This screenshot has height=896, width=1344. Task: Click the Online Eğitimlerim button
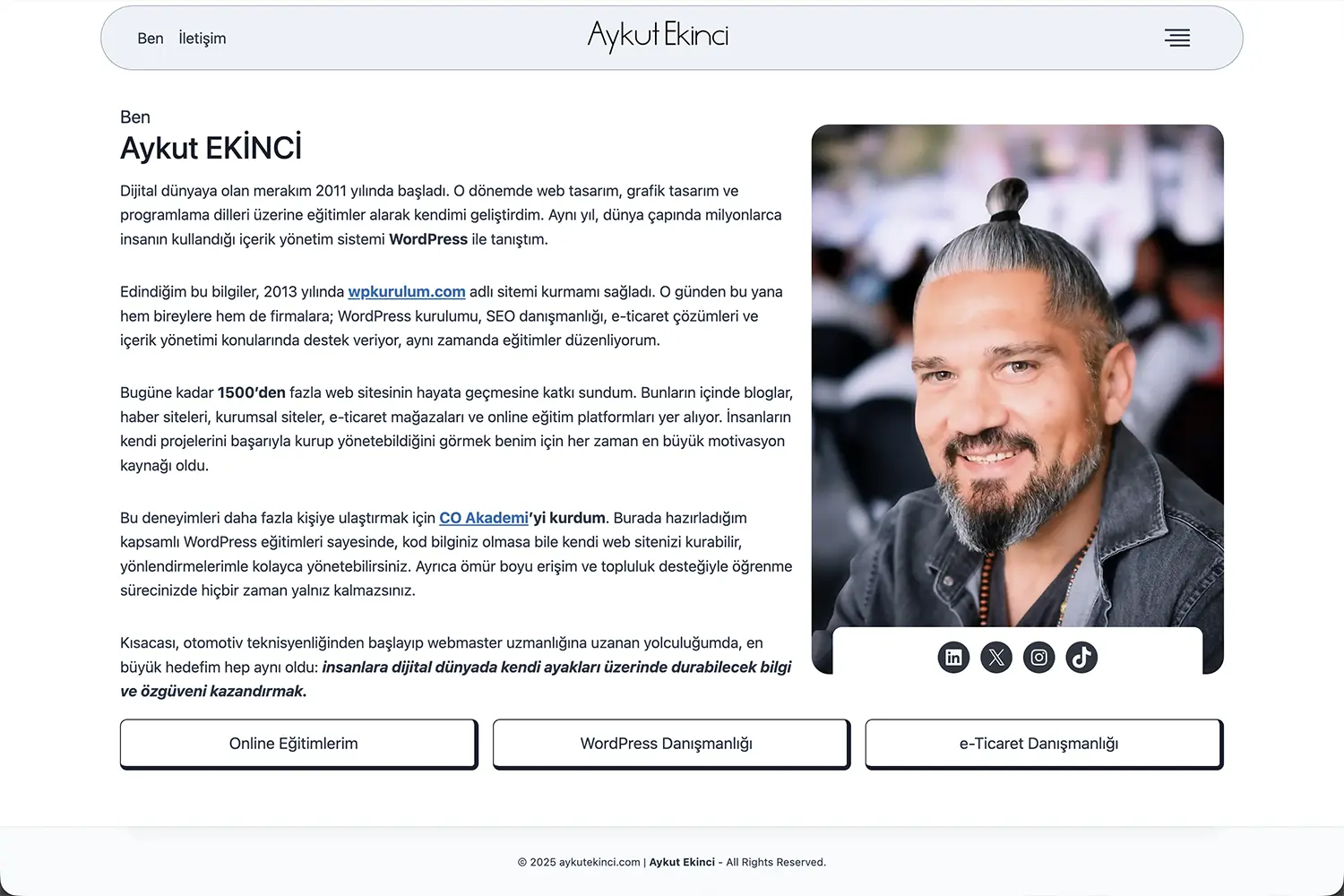coord(298,743)
